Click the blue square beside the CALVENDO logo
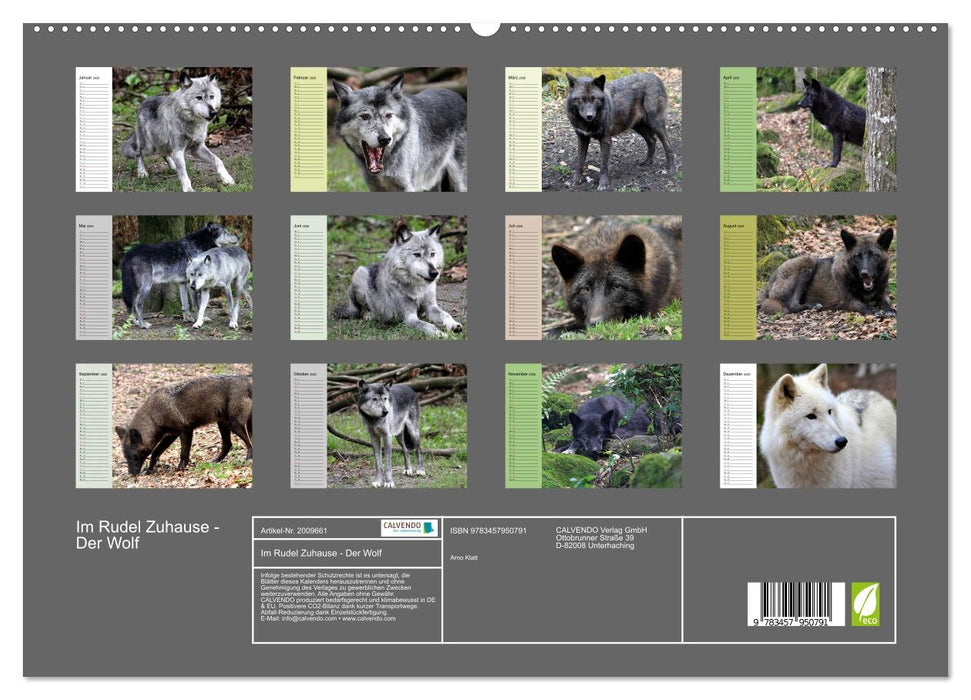Image resolution: width=971 pixels, height=700 pixels. pyautogui.click(x=429, y=529)
